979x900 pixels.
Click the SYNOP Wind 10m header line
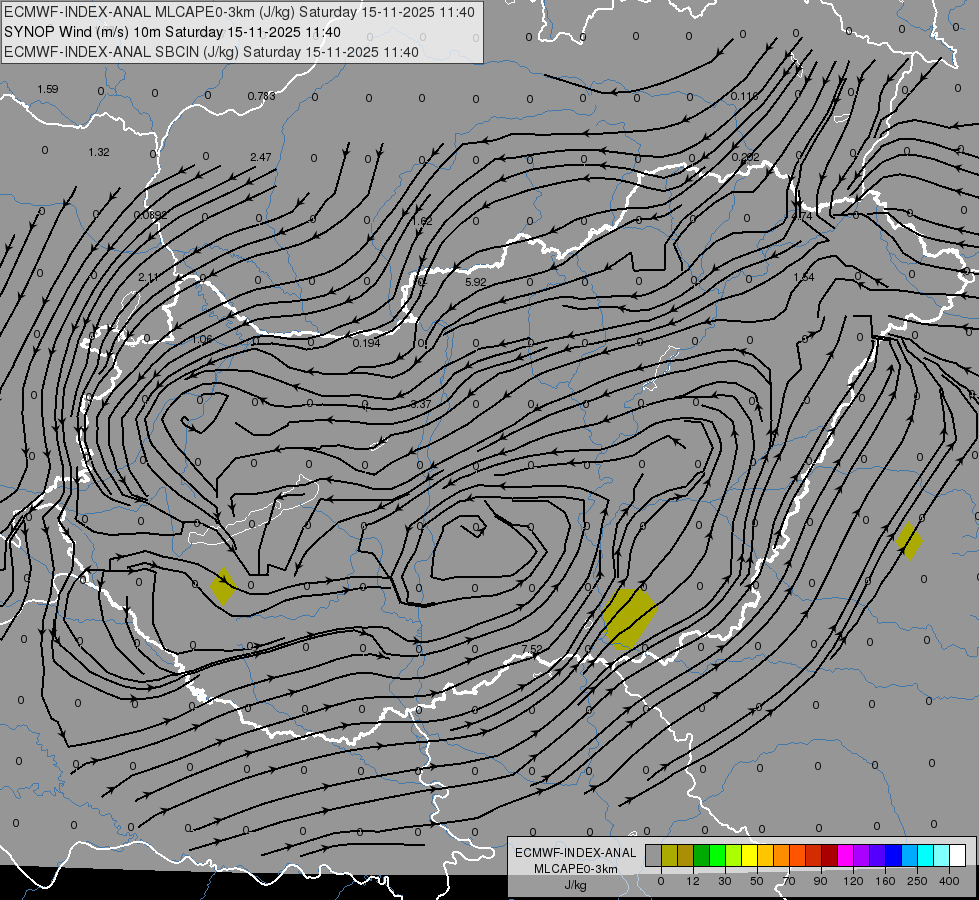tap(172, 32)
